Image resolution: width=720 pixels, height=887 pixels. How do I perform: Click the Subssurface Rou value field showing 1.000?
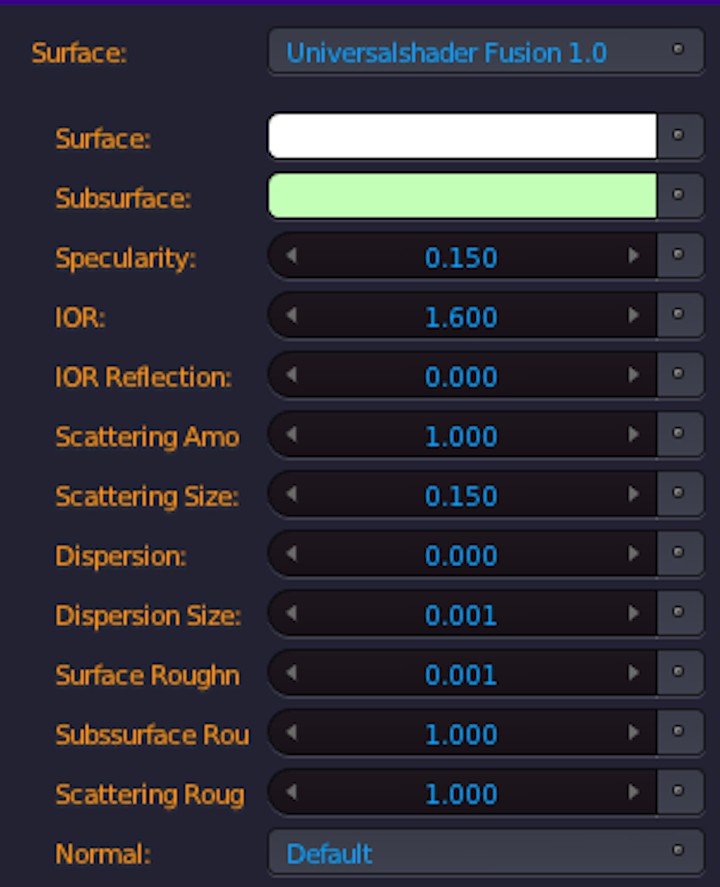[460, 733]
